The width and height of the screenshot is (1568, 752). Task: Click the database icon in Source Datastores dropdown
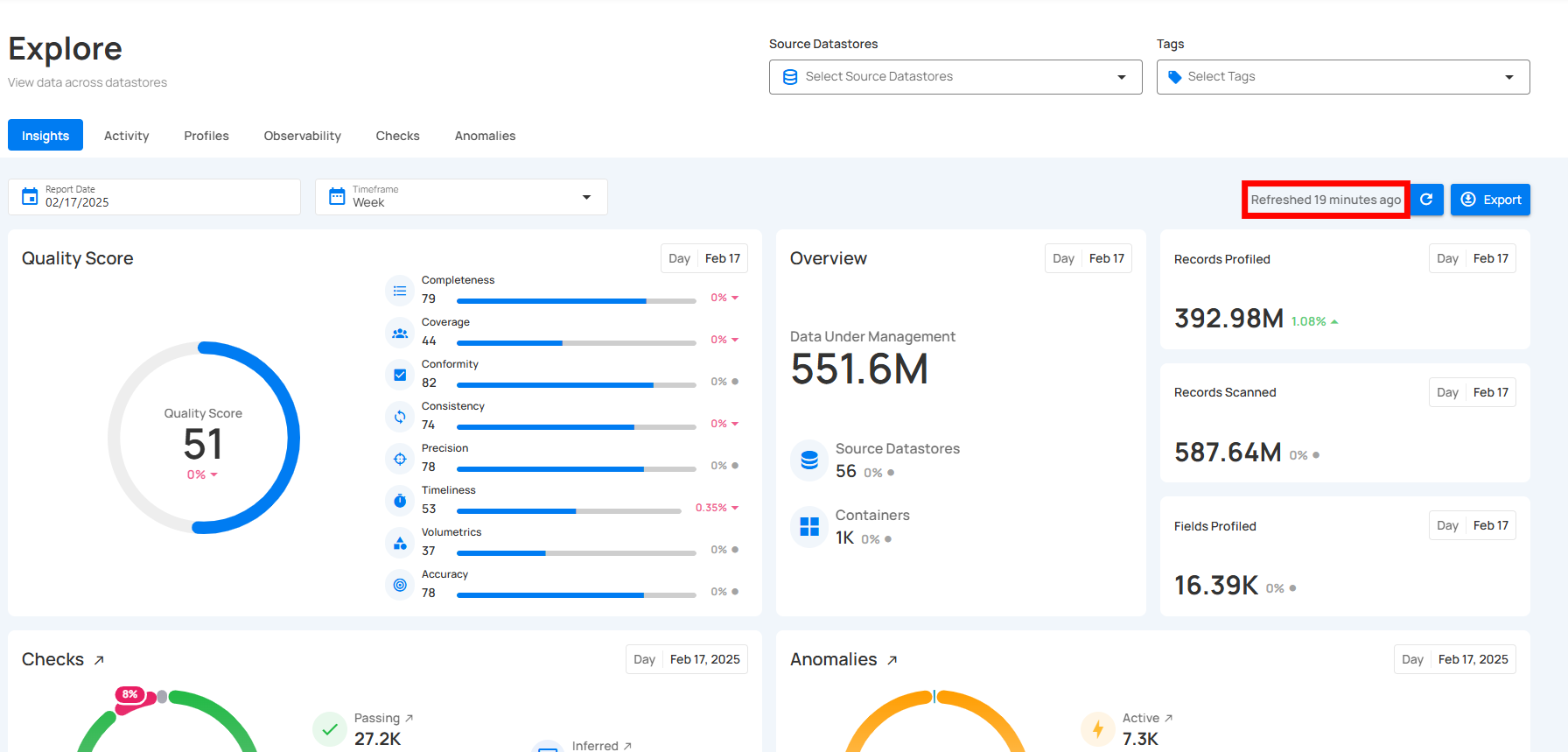790,77
